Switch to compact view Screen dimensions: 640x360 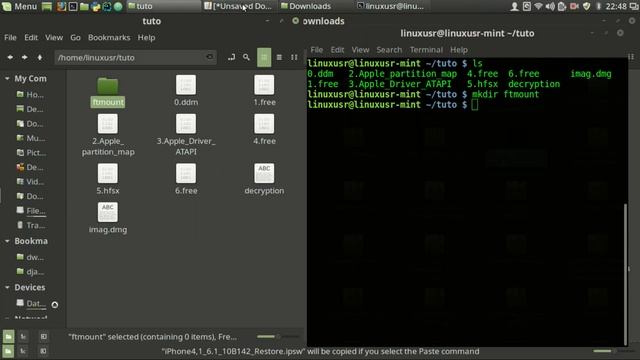(294, 58)
